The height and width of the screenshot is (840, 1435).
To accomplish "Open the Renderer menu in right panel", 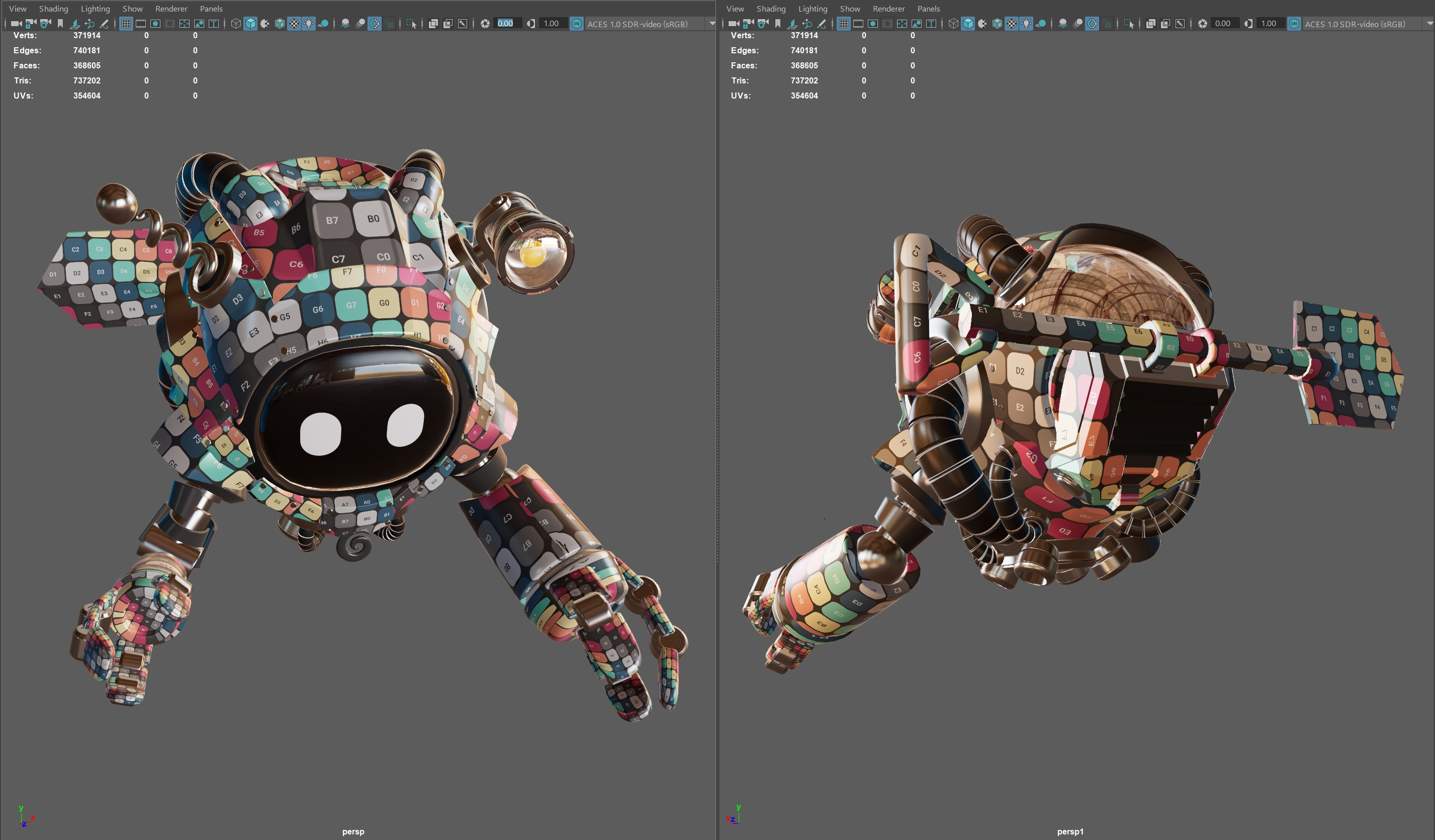I will (888, 9).
